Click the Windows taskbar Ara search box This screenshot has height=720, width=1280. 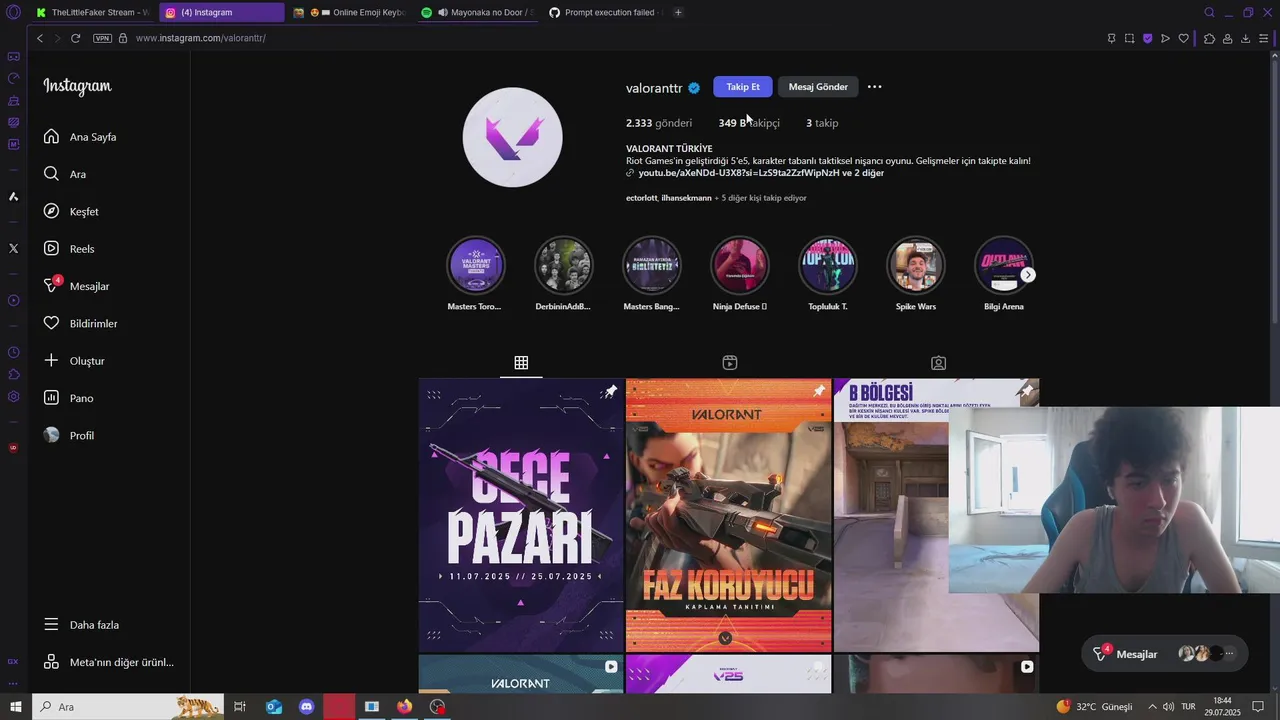[128, 707]
